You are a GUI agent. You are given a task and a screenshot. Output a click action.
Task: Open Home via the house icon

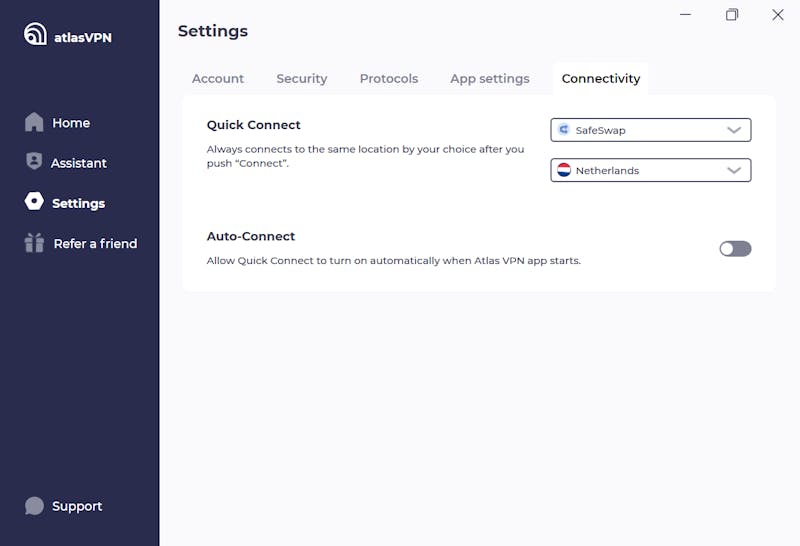pyautogui.click(x=34, y=122)
